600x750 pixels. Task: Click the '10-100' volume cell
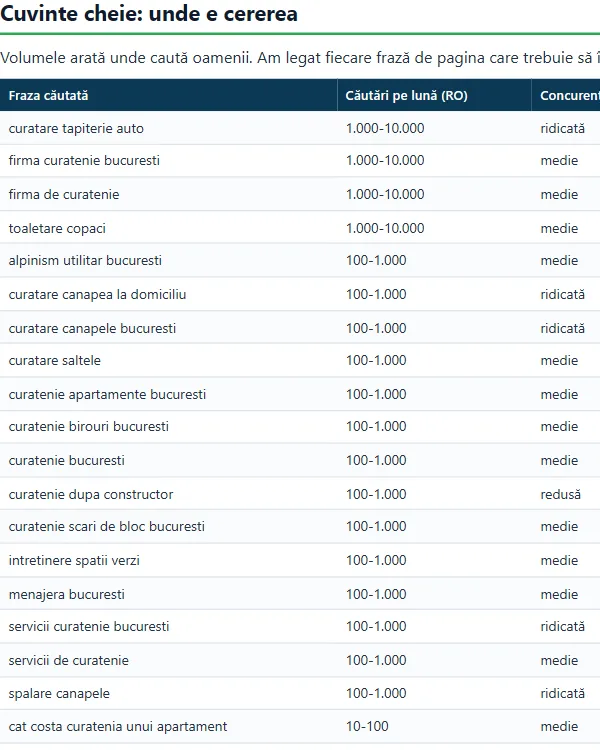click(x=434, y=727)
